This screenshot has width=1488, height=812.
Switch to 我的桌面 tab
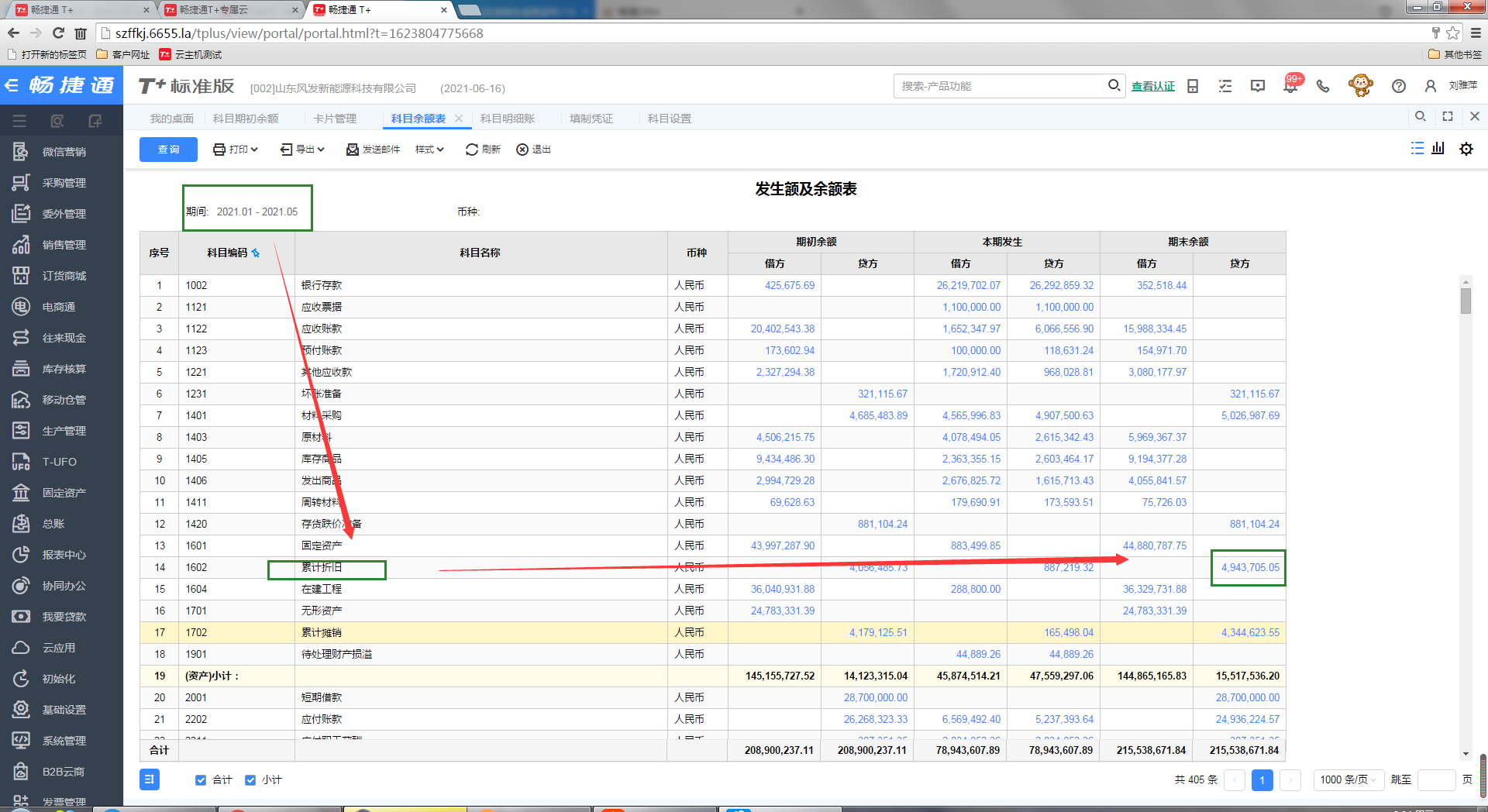[x=172, y=119]
